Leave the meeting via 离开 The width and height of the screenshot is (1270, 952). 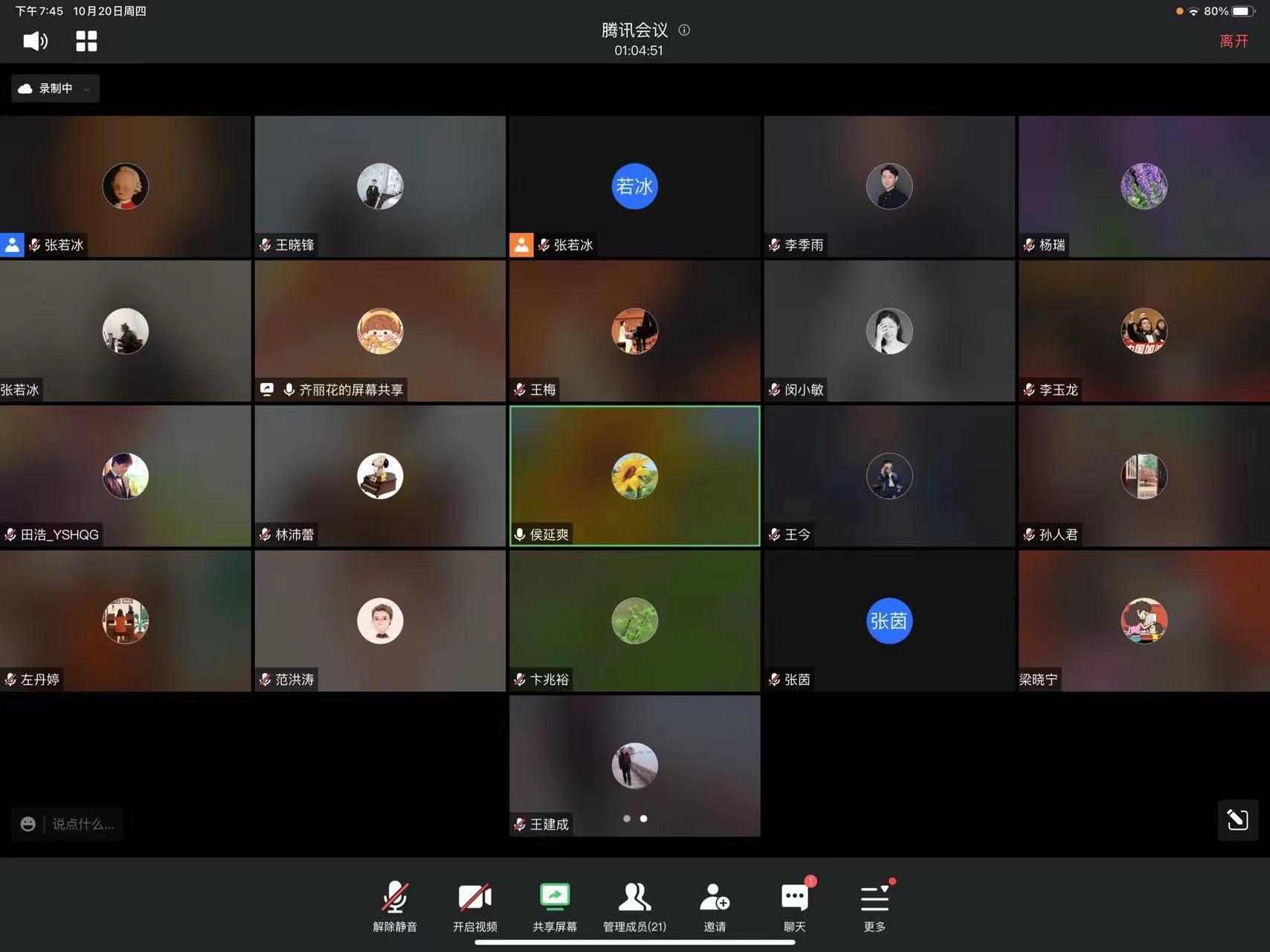tap(1234, 41)
